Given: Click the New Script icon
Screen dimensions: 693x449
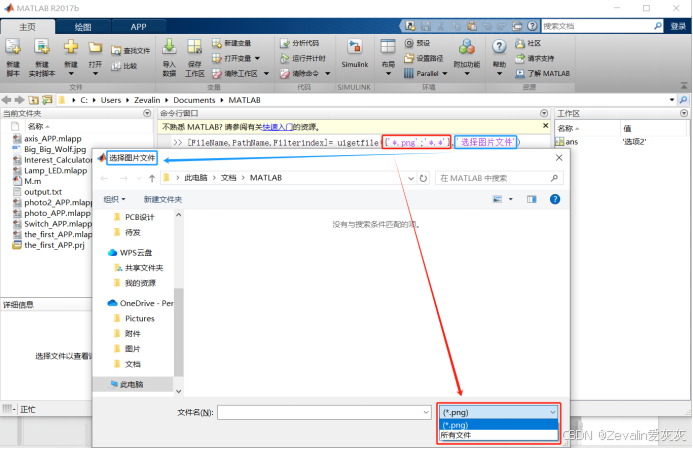Looking at the screenshot, I should coord(13,47).
